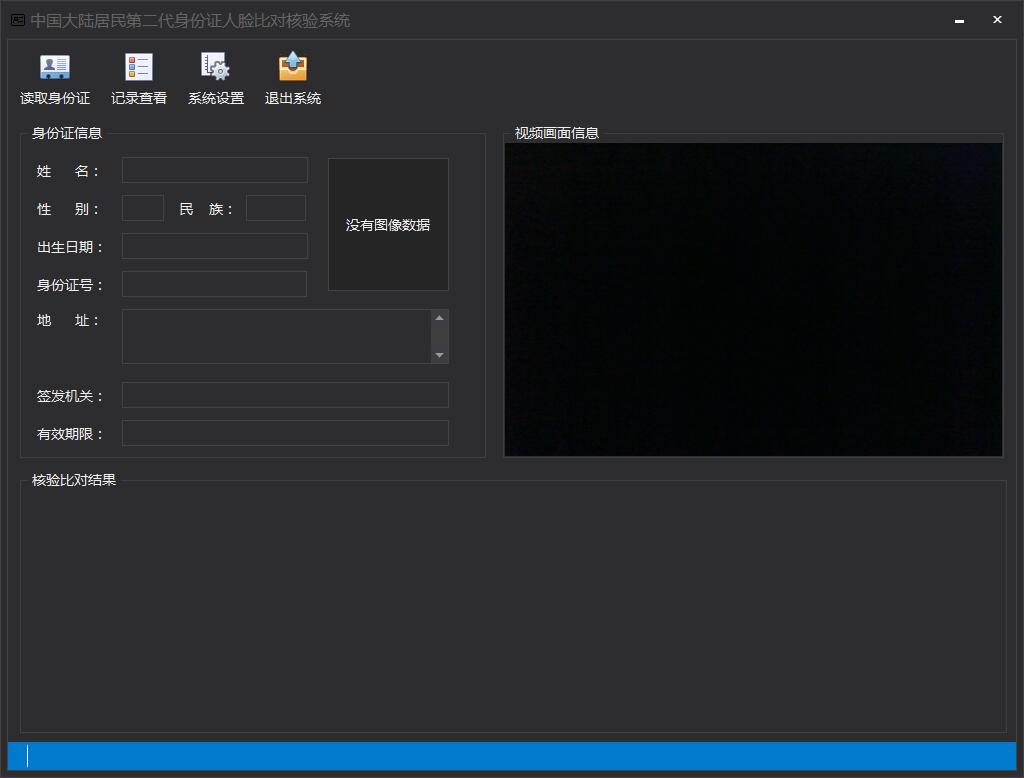
Task: Focus the 民族 ethnicity field
Action: coord(276,208)
